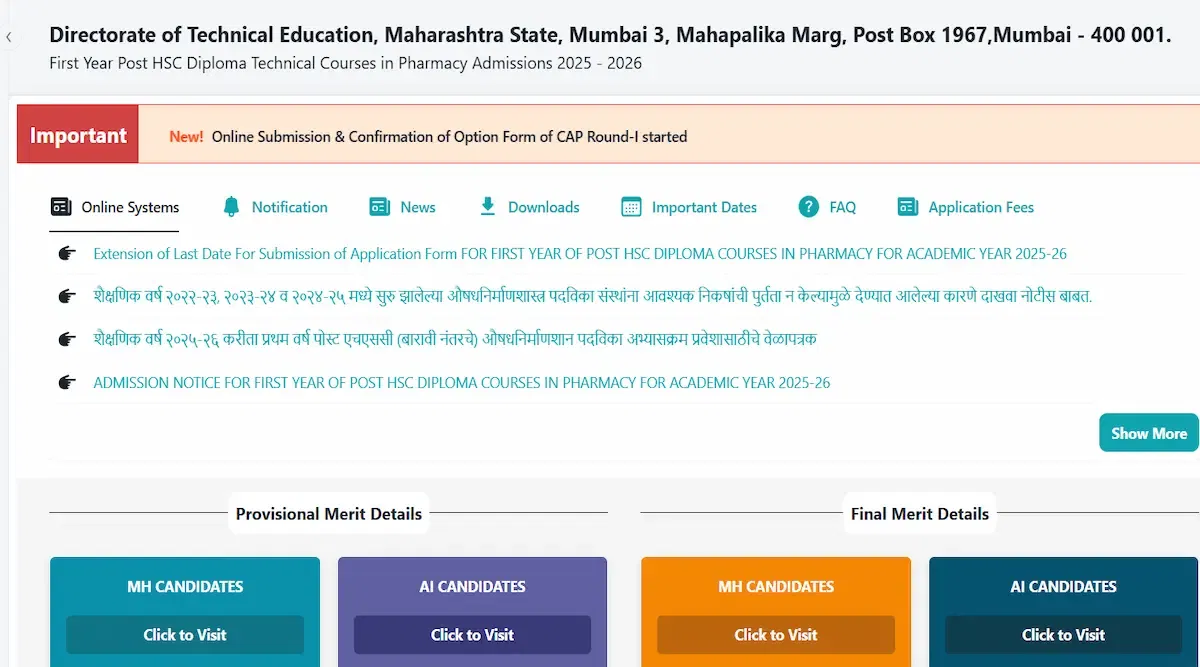Visit Final Merit MH Candidates page
Viewport: 1200px width, 667px height.
(x=776, y=635)
